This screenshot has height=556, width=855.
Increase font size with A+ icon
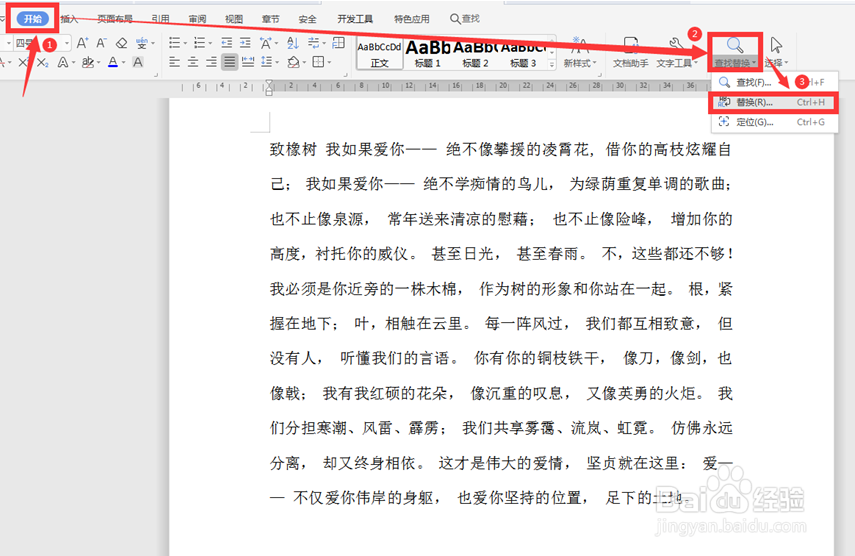pos(82,43)
